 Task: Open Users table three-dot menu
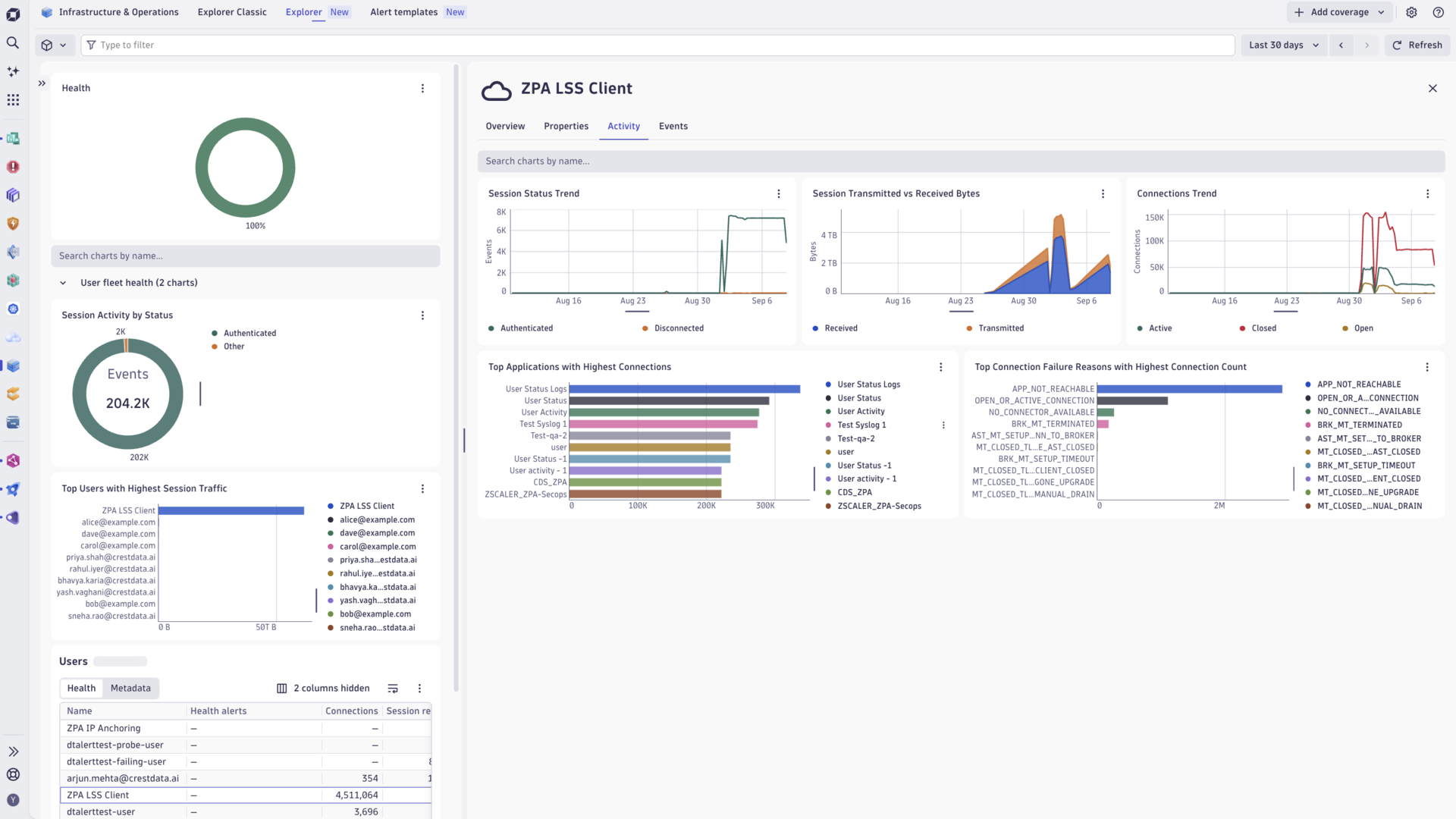tap(419, 689)
